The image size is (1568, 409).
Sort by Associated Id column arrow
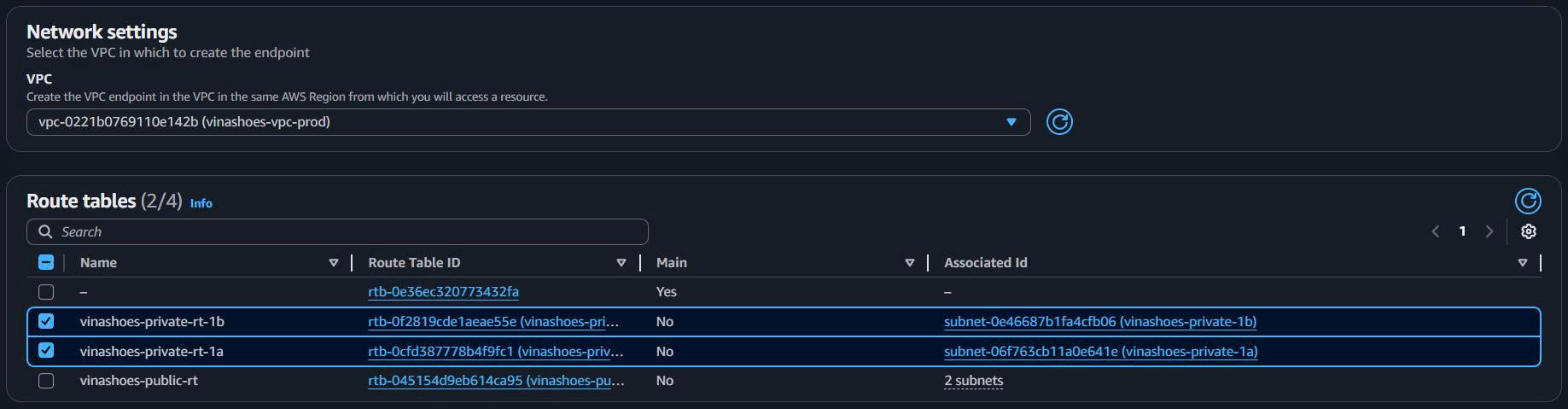point(1523,263)
